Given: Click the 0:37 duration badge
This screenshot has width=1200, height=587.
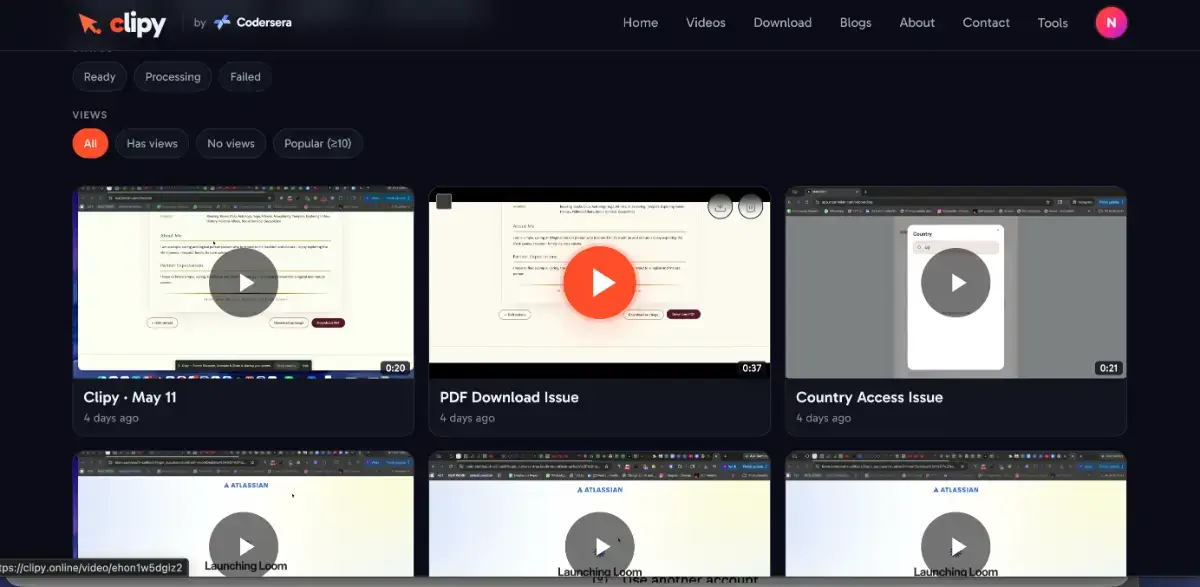Looking at the screenshot, I should coord(752,368).
